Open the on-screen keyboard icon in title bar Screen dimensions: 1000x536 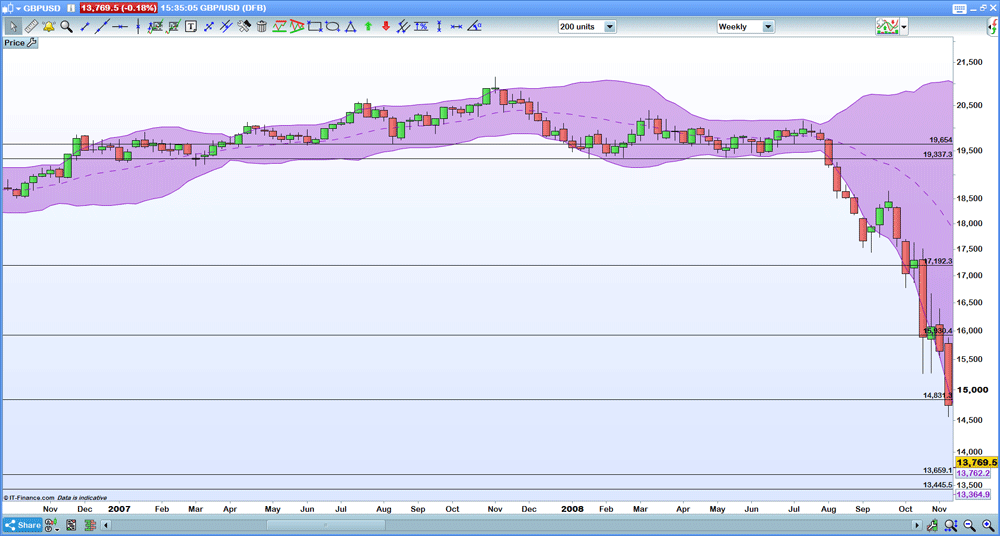pos(959,9)
